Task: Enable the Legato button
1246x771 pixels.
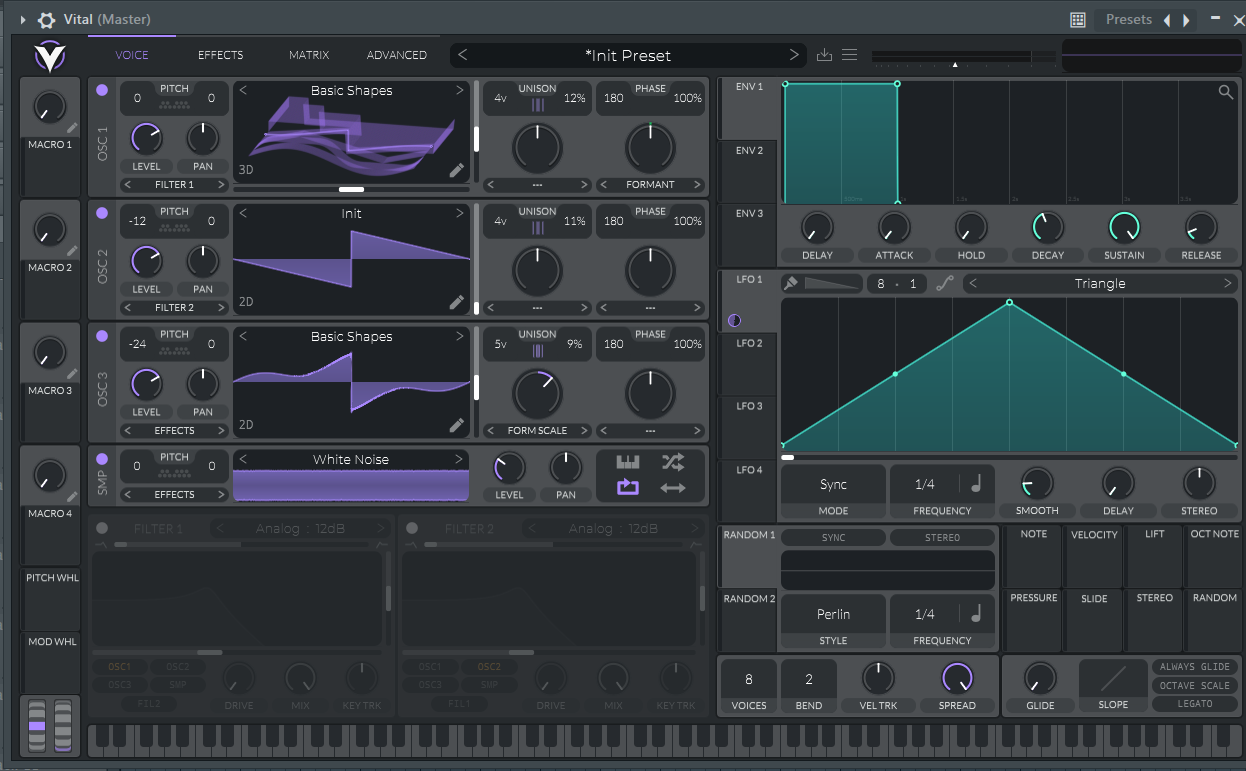Action: tap(1194, 704)
